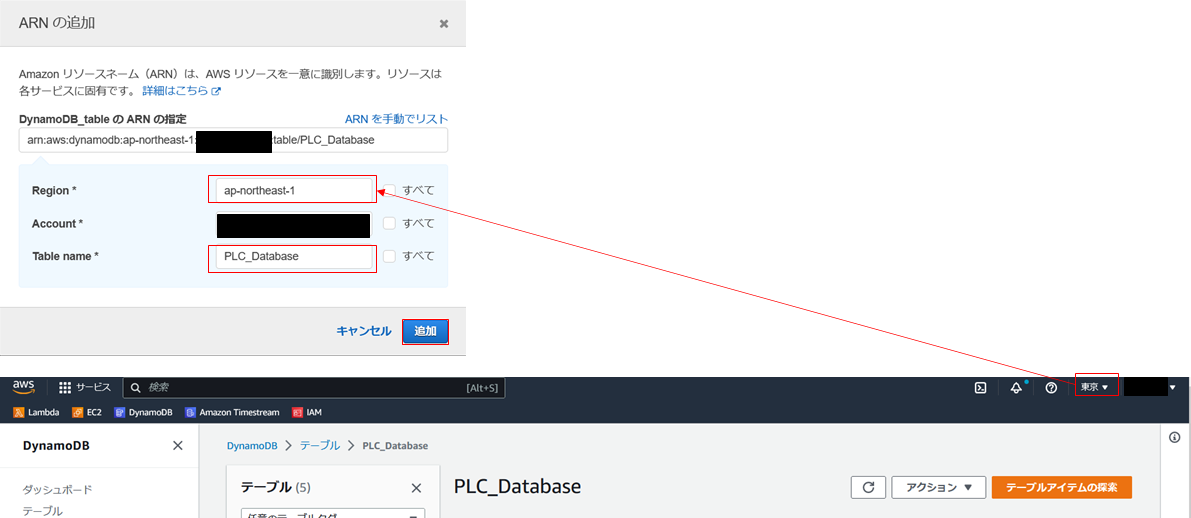Viewport: 1191px width, 518px height.
Task: Check すべて checkbox for Region
Action: tap(390, 190)
